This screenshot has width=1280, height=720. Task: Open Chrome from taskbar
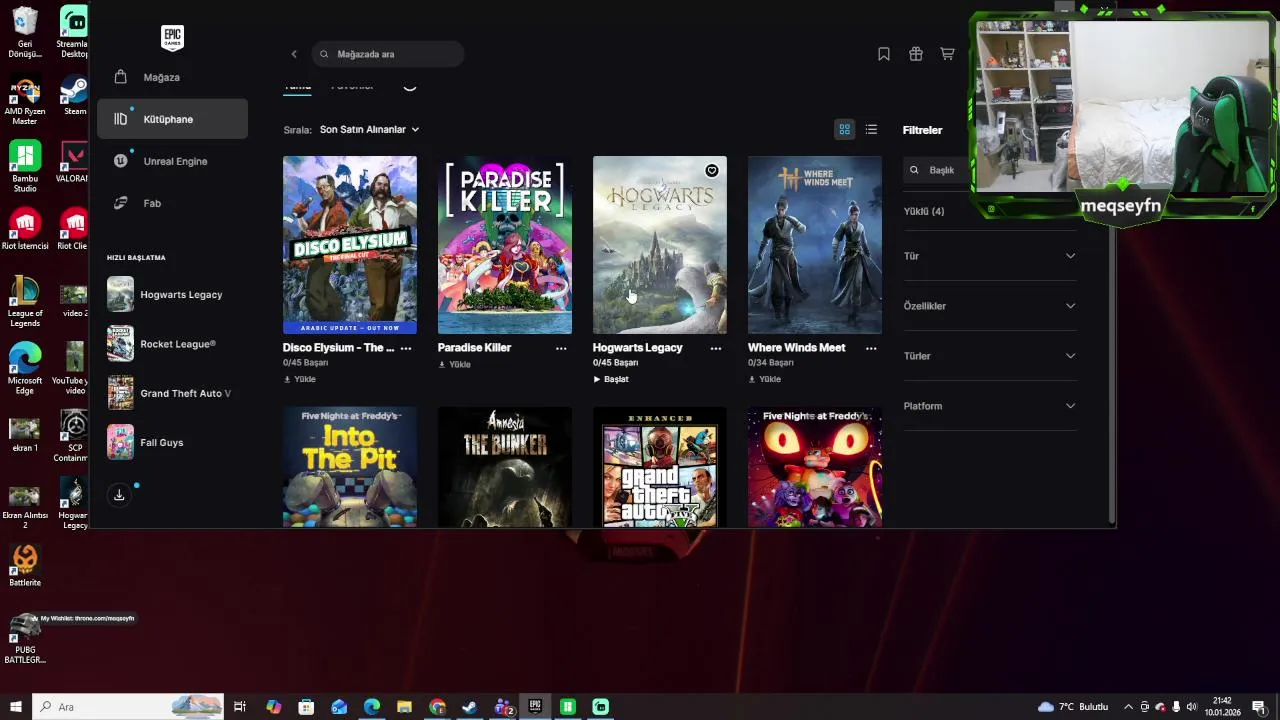tap(437, 707)
